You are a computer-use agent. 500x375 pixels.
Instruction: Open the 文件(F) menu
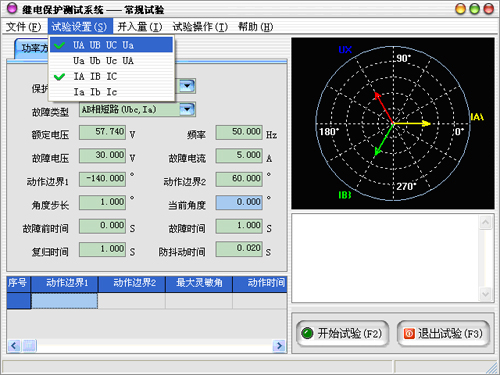(x=23, y=27)
